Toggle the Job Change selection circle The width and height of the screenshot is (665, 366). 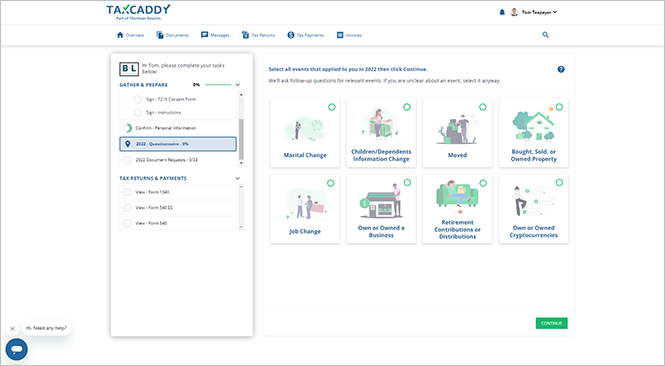point(331,183)
